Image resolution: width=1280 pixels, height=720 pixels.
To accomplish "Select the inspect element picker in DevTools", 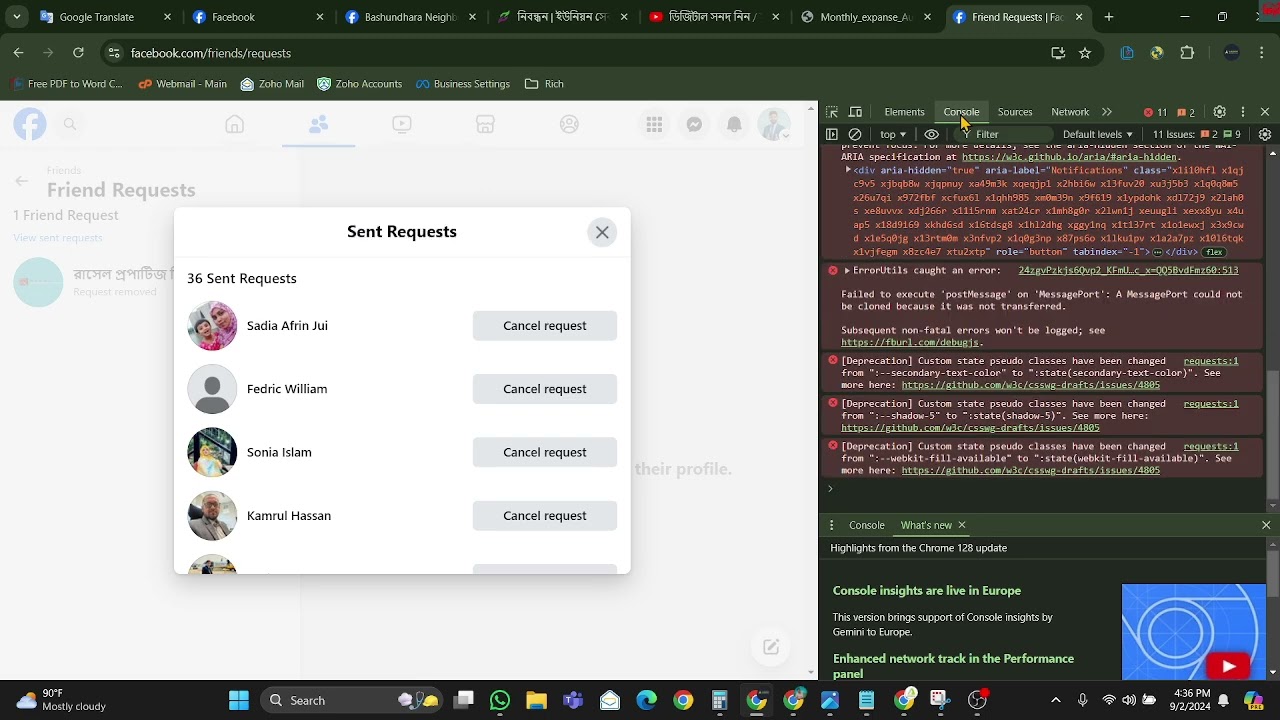I will click(x=832, y=112).
